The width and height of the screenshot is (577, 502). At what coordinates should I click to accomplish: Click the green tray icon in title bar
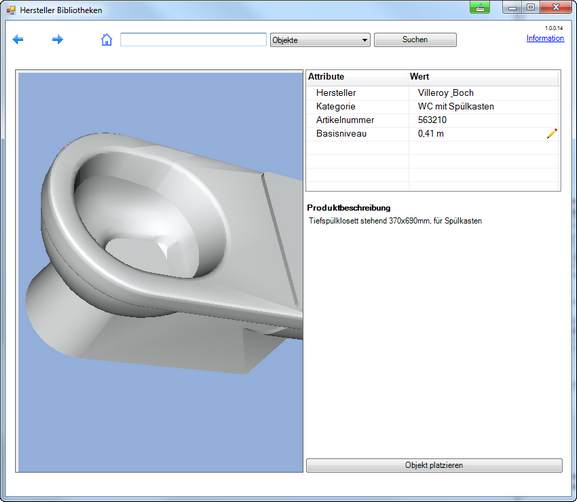(479, 7)
